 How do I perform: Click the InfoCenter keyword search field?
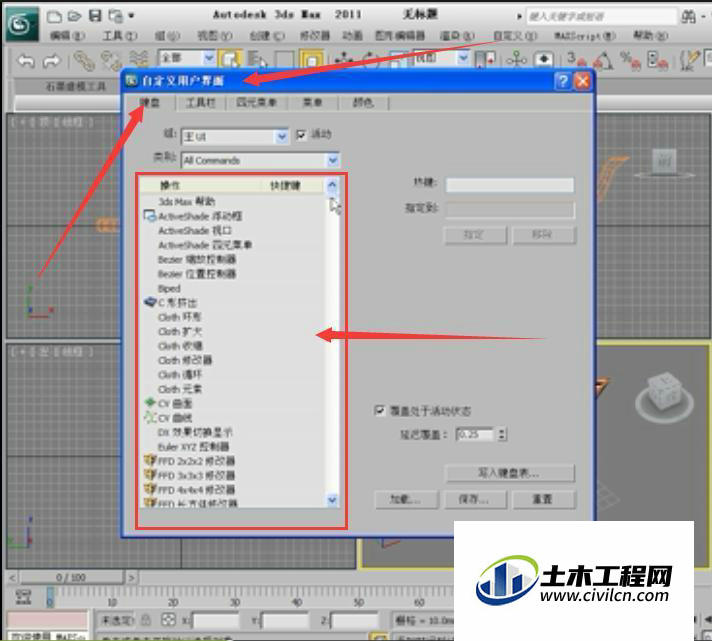click(x=600, y=17)
